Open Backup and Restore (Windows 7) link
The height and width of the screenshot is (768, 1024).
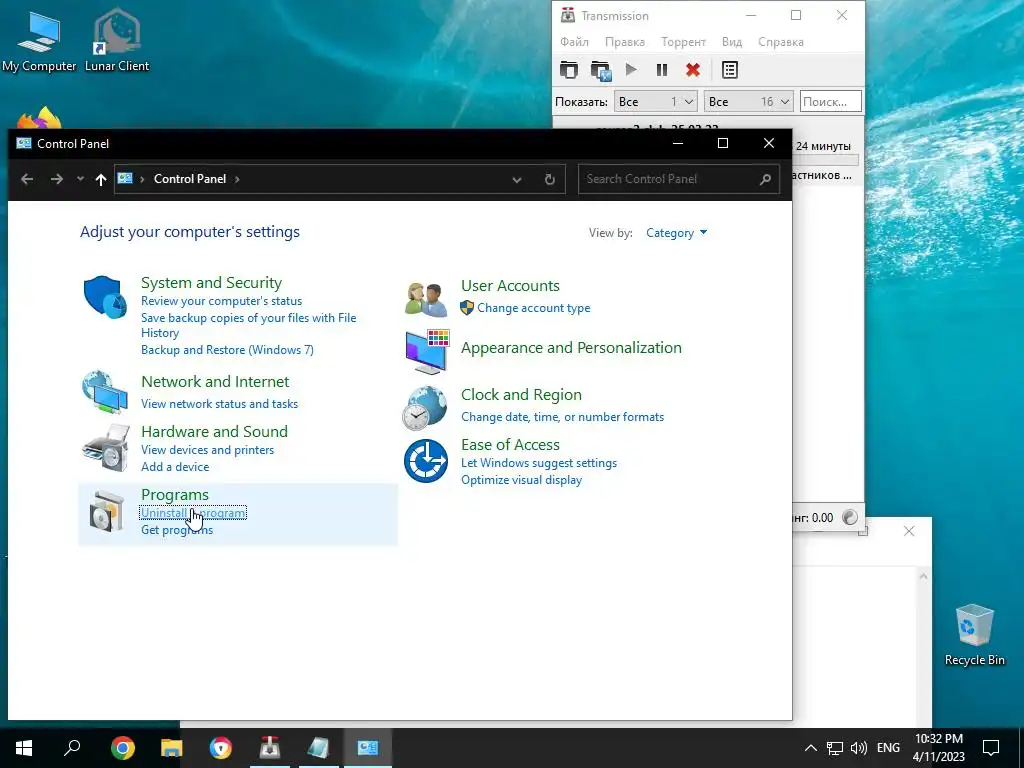click(227, 350)
